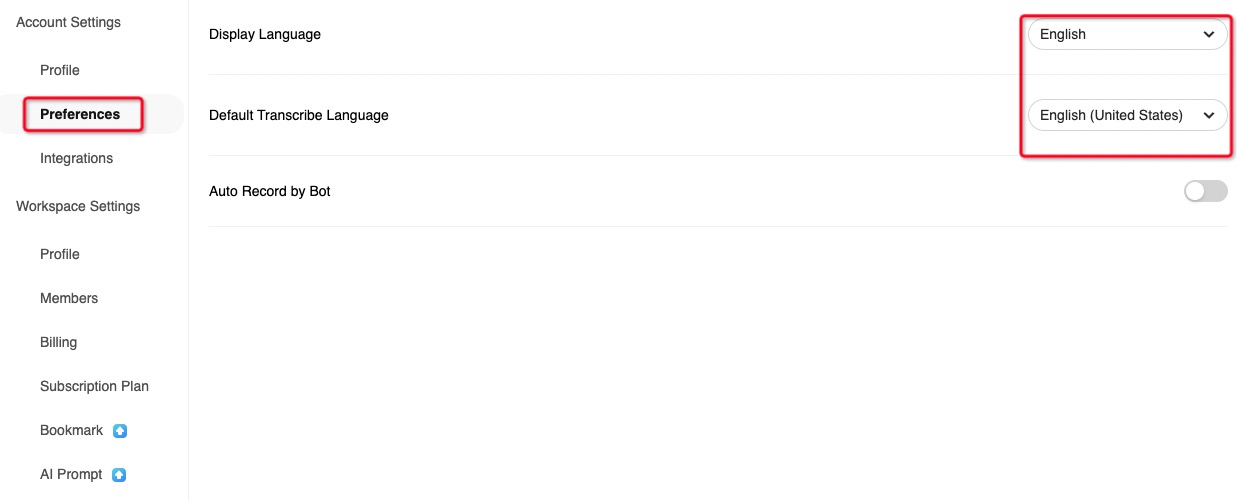
Task: Click the chevron arrow in Display Language selector
Action: coord(1209,34)
